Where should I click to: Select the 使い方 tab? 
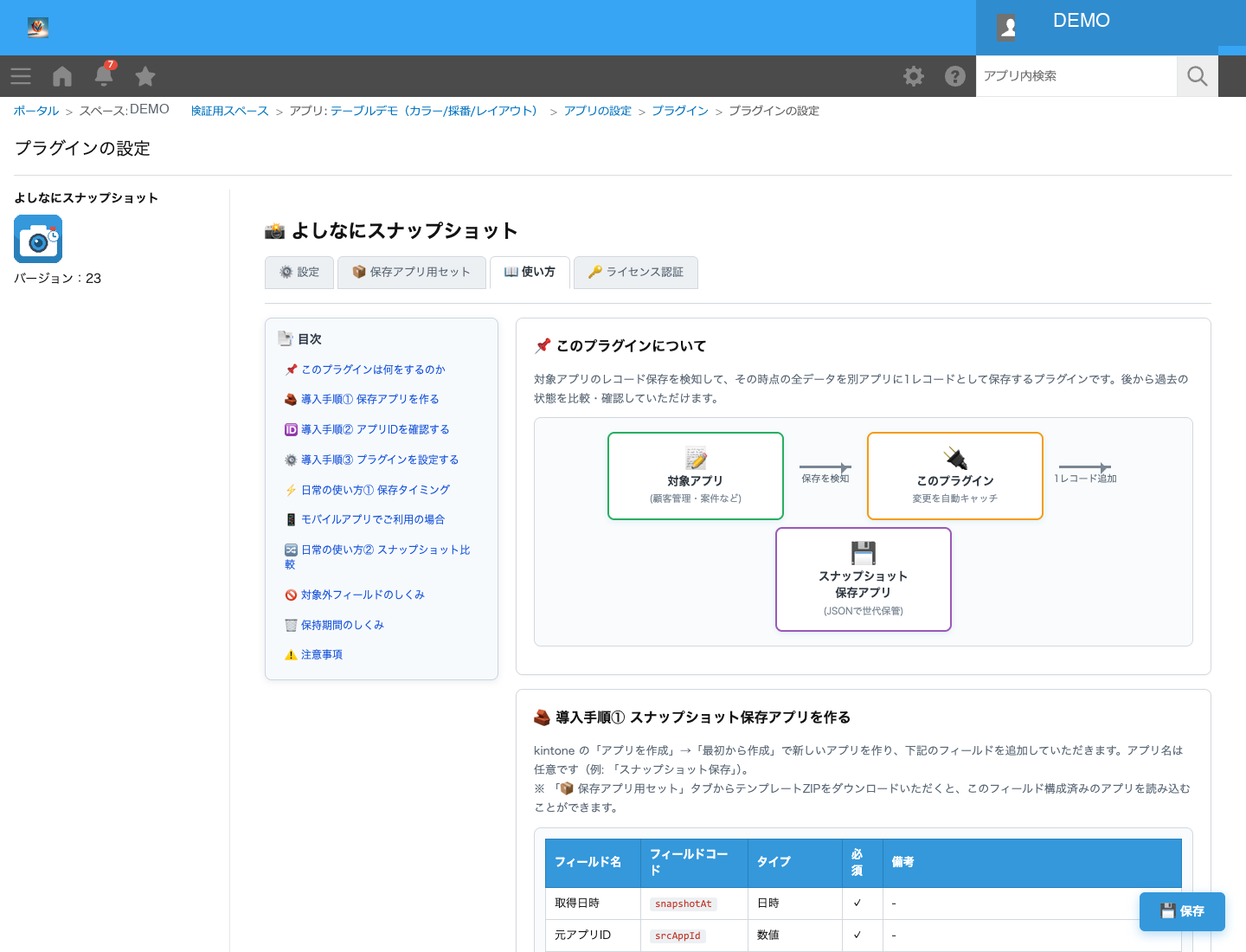pos(530,272)
